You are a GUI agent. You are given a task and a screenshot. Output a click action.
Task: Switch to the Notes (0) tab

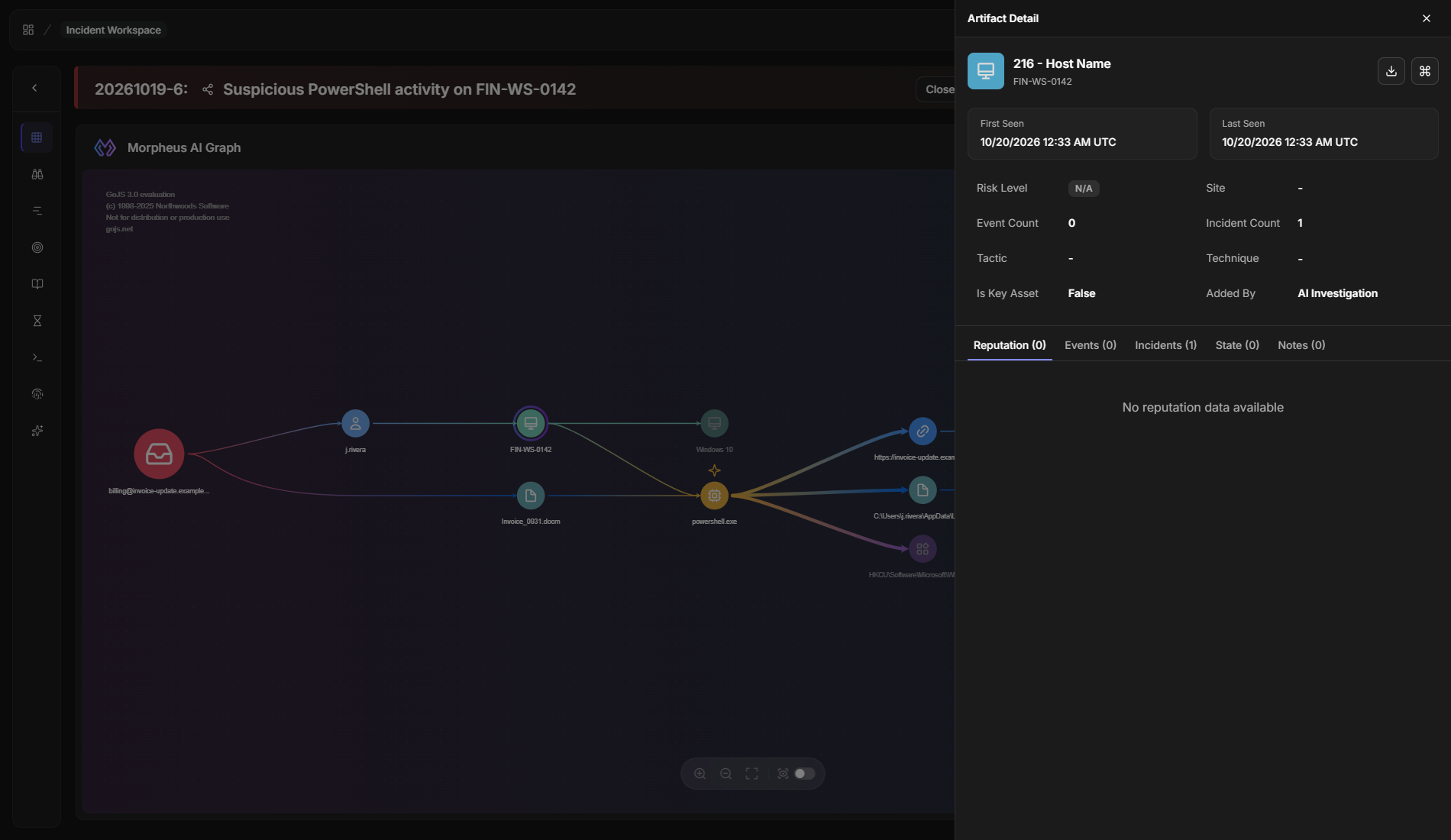click(1301, 345)
